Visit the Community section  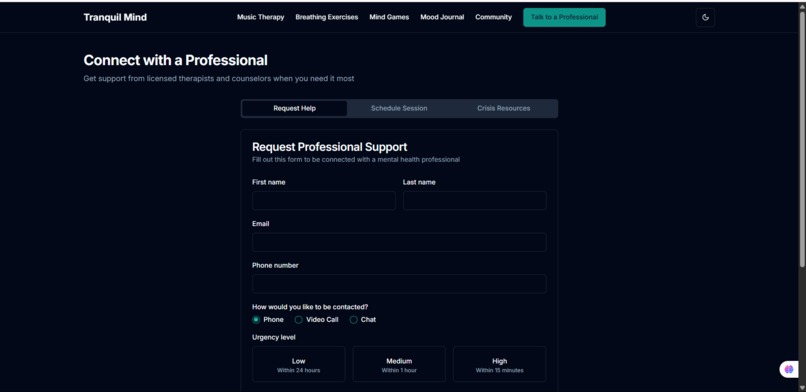[x=493, y=17]
